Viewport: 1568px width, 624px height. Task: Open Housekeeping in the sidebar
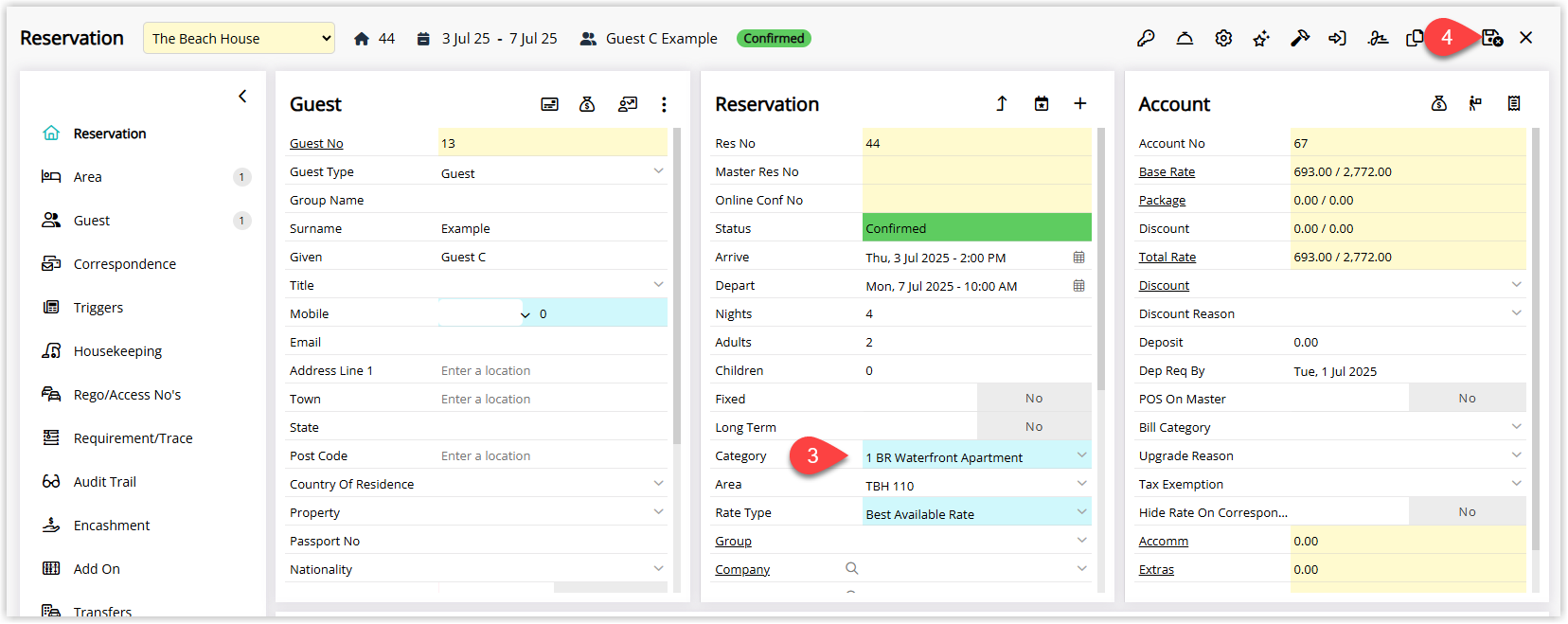click(117, 351)
